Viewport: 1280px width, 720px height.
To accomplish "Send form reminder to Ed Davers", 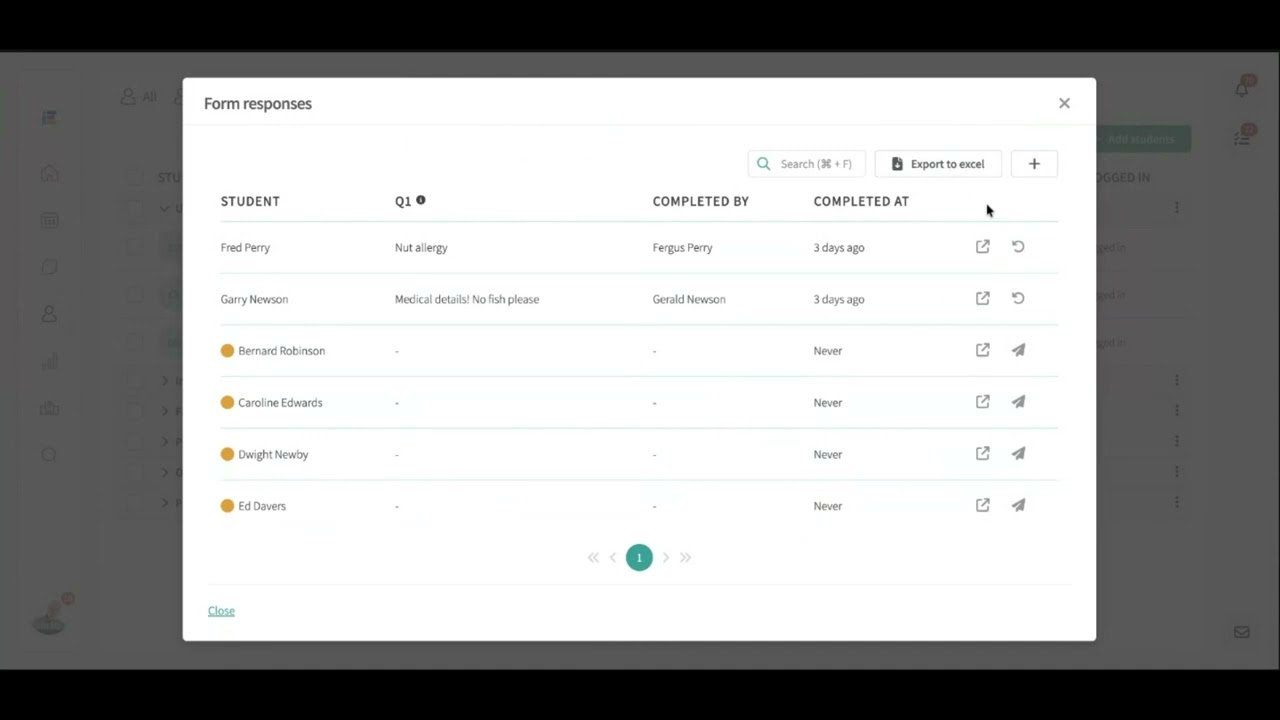I will click(1018, 505).
